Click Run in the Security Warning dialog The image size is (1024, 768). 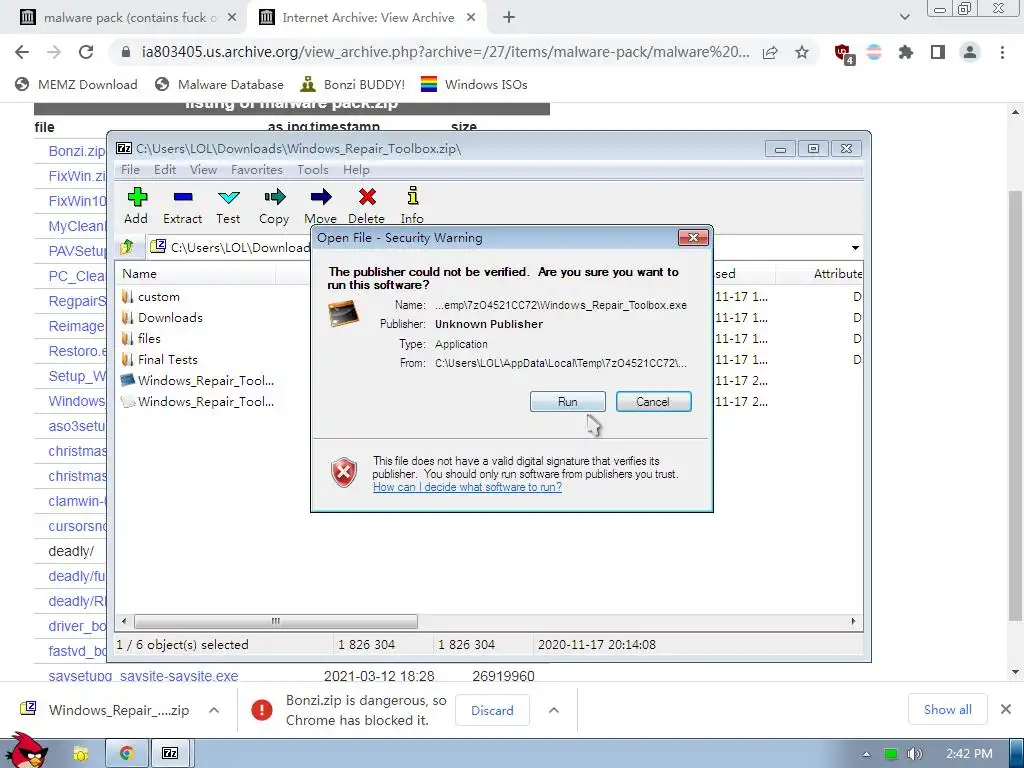click(x=568, y=402)
